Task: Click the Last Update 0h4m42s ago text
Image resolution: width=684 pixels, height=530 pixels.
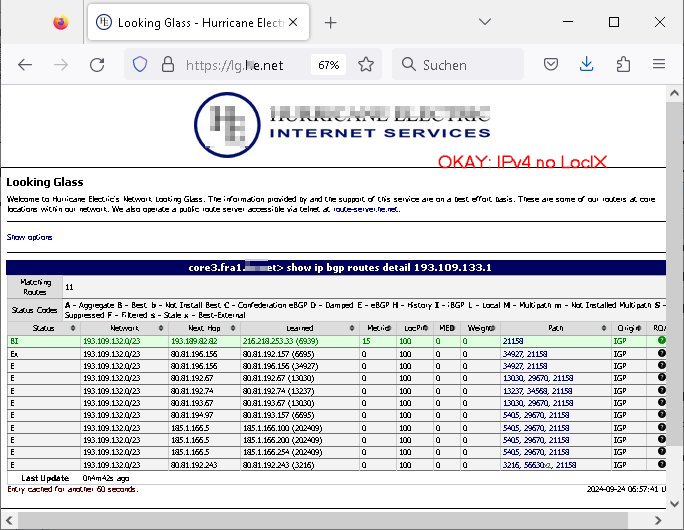Action: click(x=106, y=478)
